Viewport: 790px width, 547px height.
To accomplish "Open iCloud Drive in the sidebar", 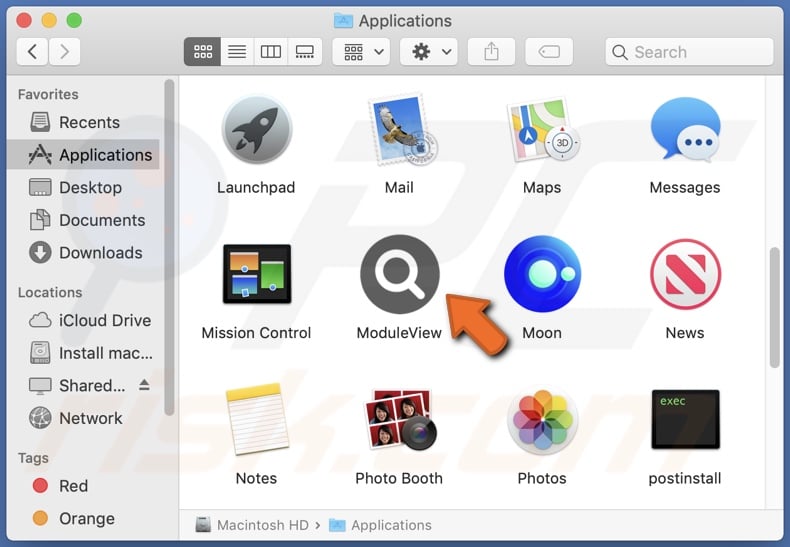I will coord(83,320).
